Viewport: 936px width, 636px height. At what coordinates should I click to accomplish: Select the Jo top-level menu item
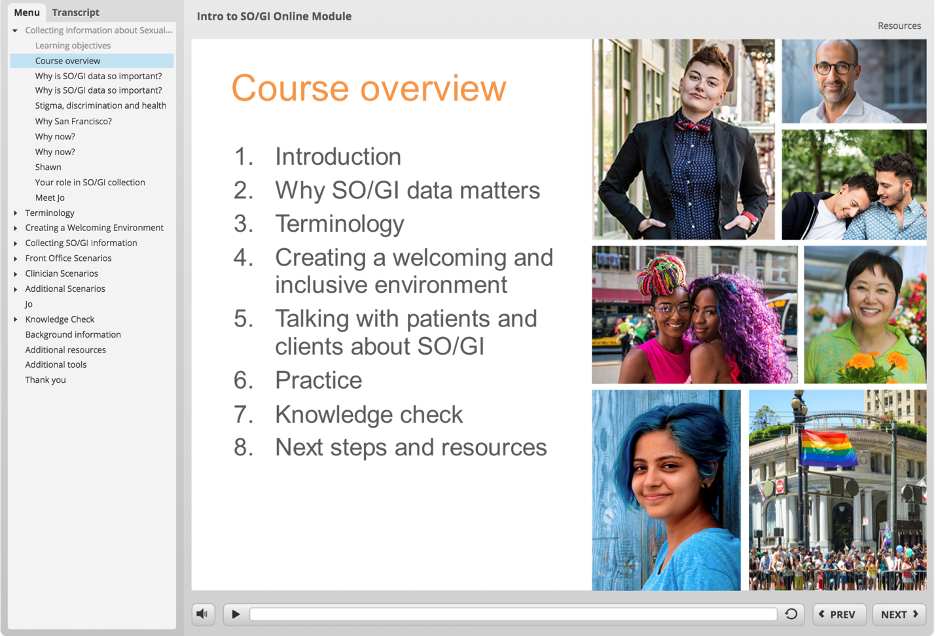click(29, 304)
